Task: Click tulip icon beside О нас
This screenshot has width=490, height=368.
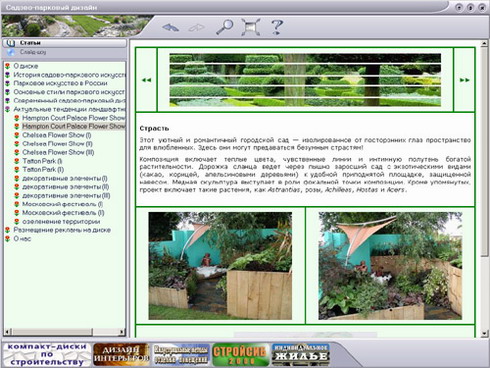Action: click(8, 239)
